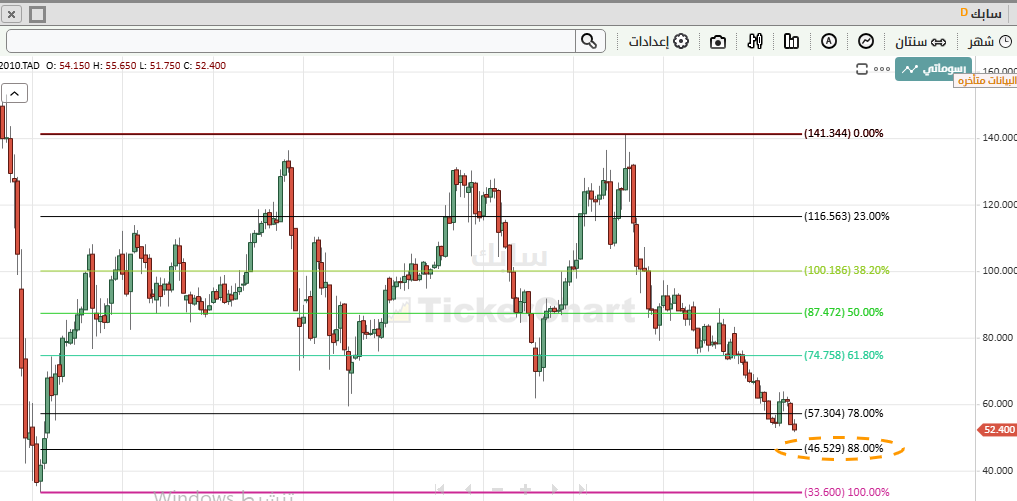
Task: Open the three-dots chart options menu
Action: click(x=881, y=69)
